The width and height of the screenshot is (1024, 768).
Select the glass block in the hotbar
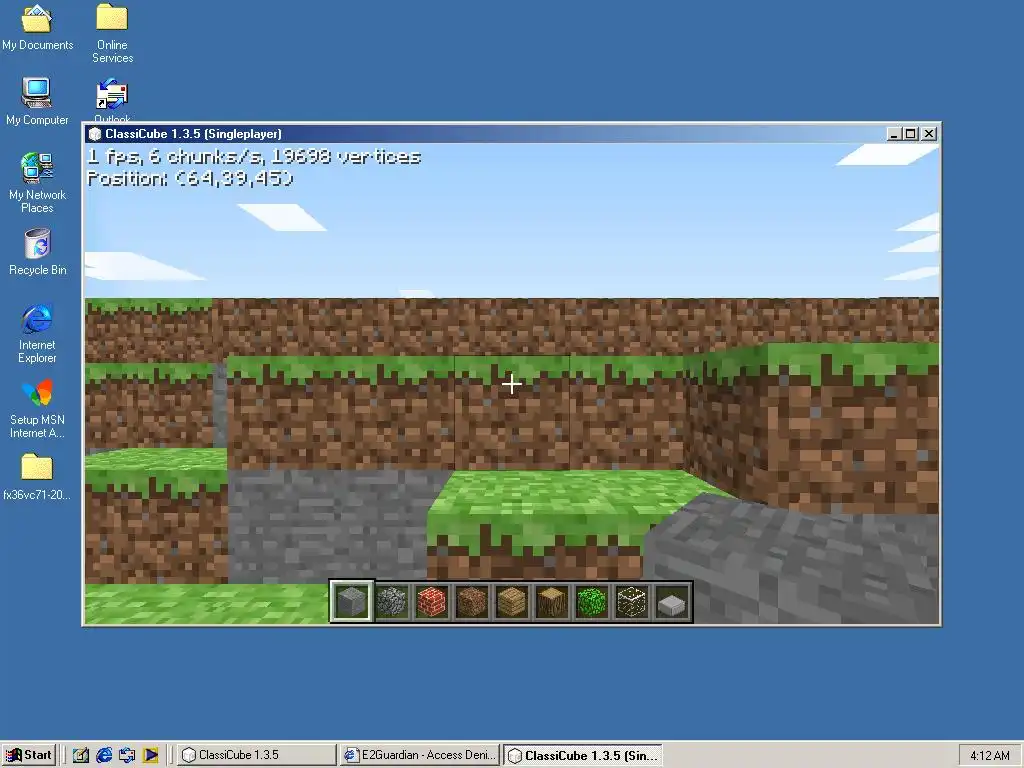coord(632,601)
